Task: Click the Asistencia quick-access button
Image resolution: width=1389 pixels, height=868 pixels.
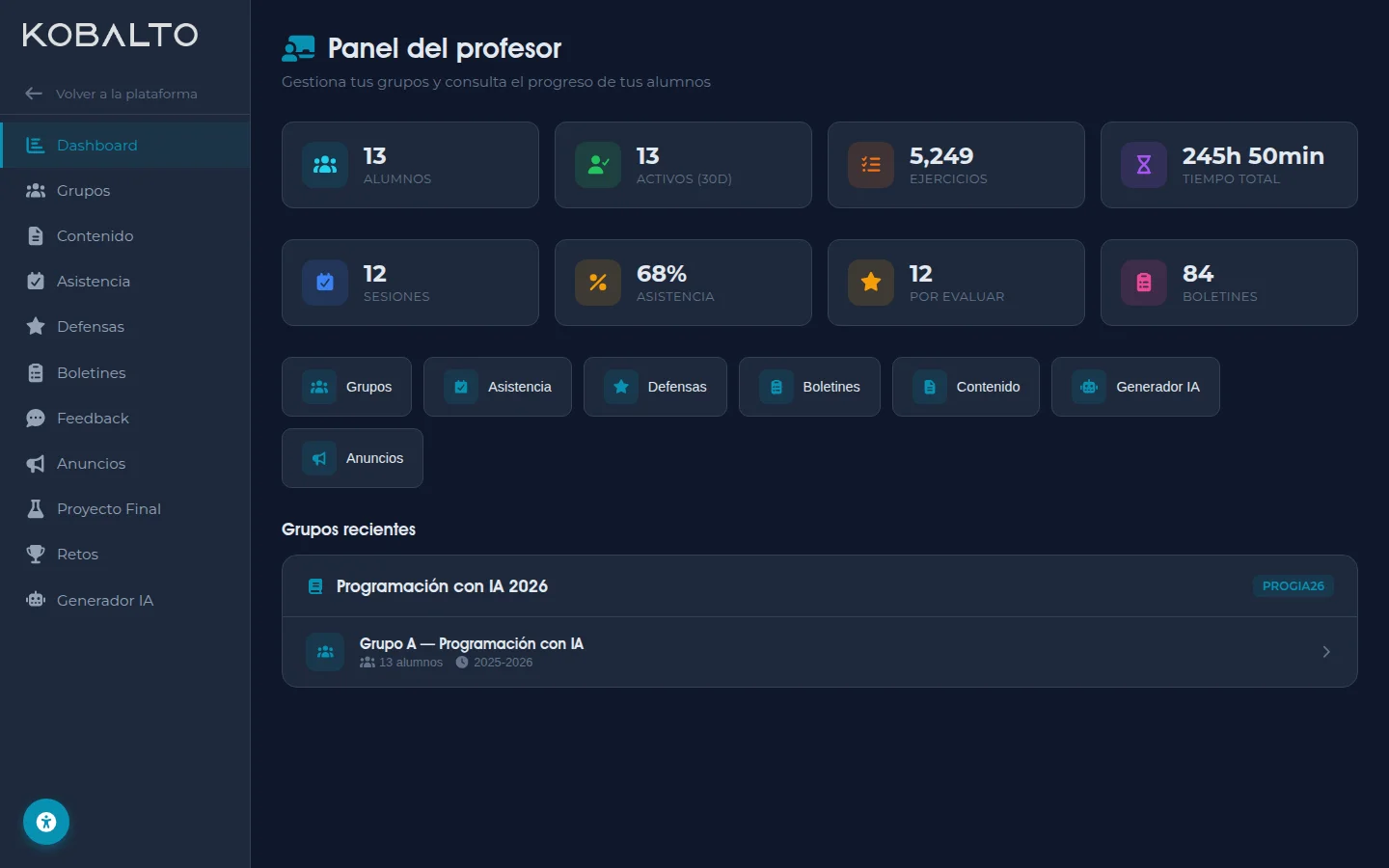Action: tap(498, 387)
